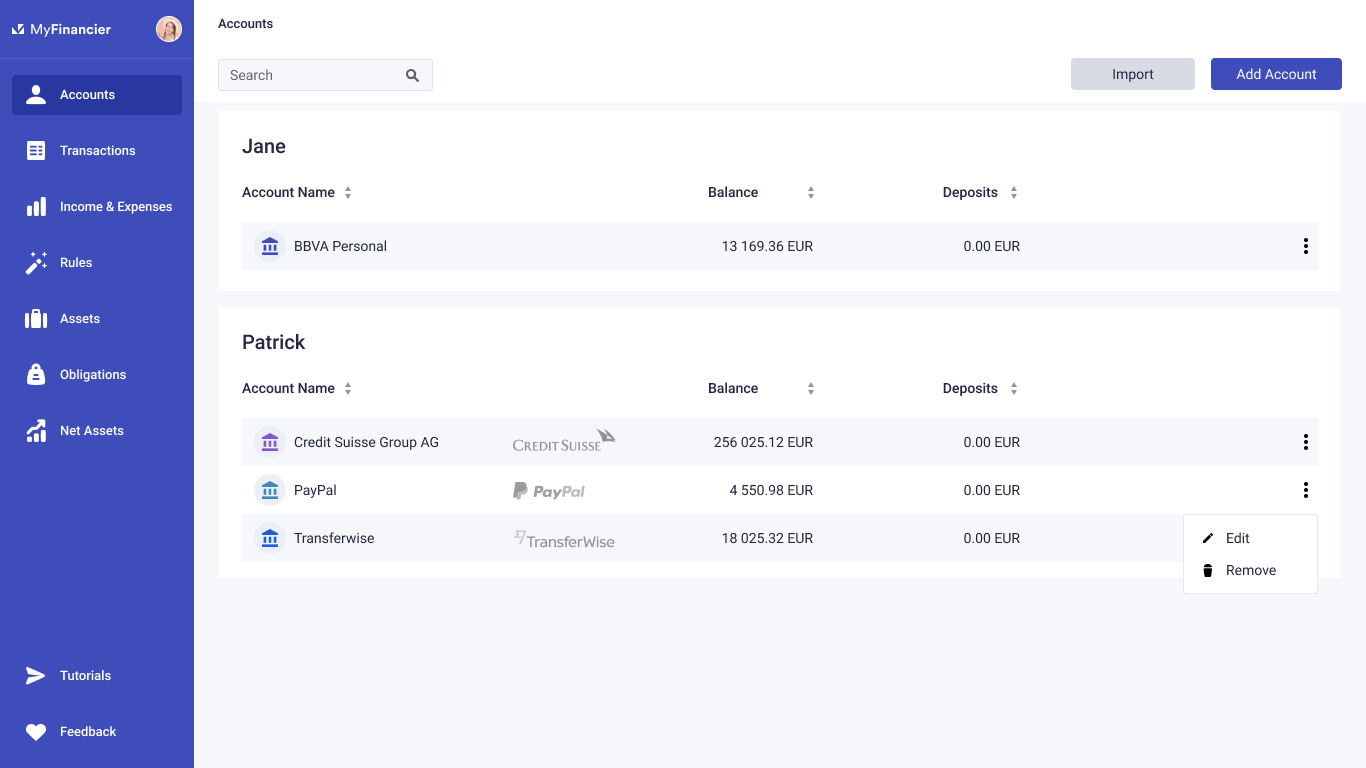This screenshot has width=1366, height=768.
Task: Sort Patrick's accounts by Deposits arrows
Action: (x=1013, y=389)
